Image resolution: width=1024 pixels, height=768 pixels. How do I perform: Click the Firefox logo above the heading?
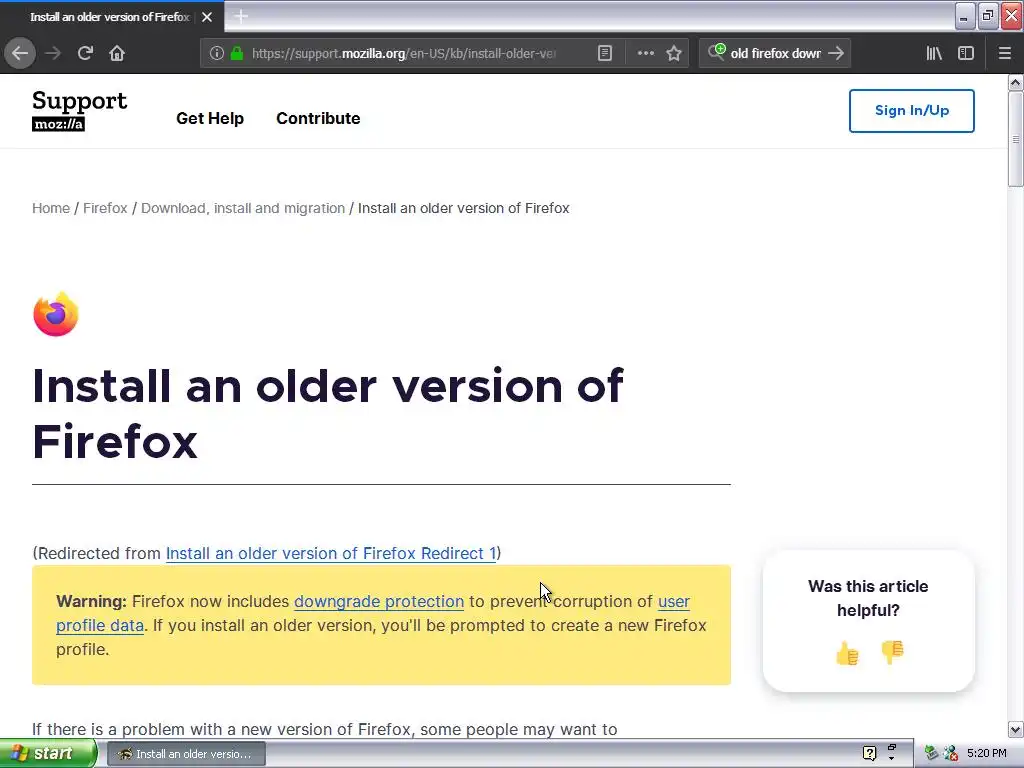pyautogui.click(x=56, y=314)
